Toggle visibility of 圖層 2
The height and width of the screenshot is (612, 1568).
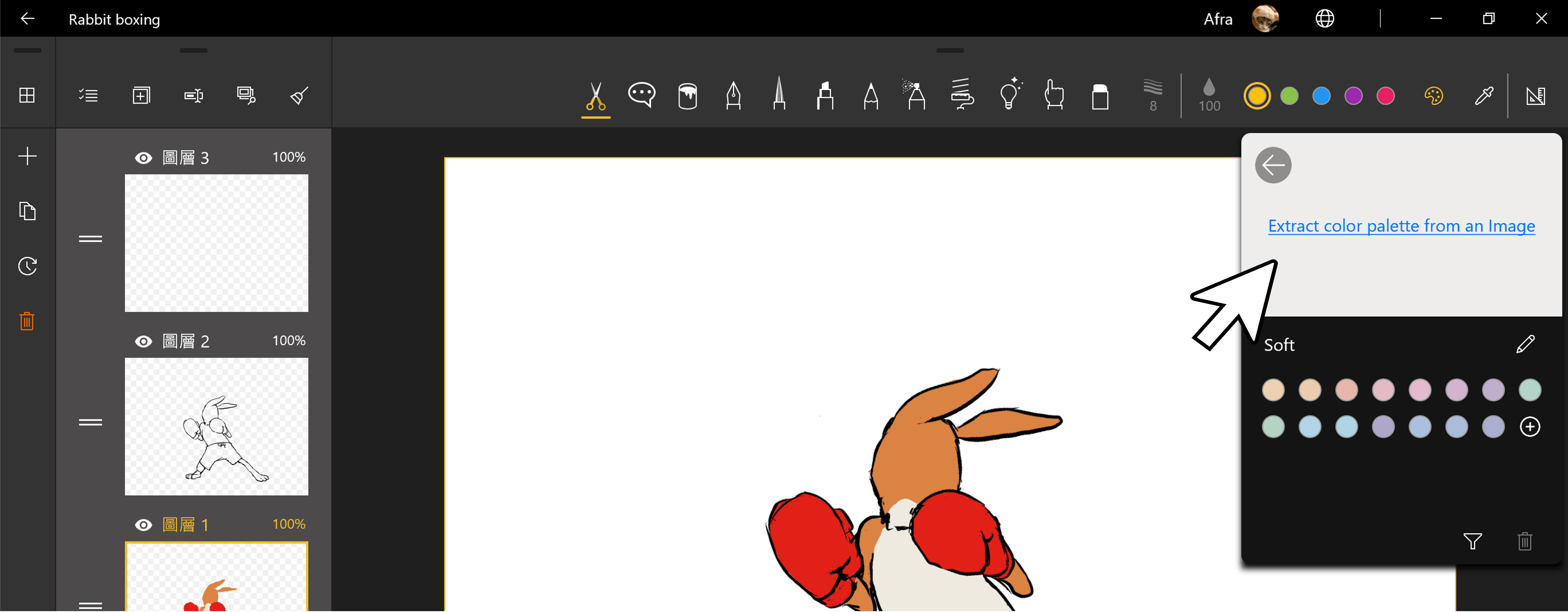pos(144,342)
